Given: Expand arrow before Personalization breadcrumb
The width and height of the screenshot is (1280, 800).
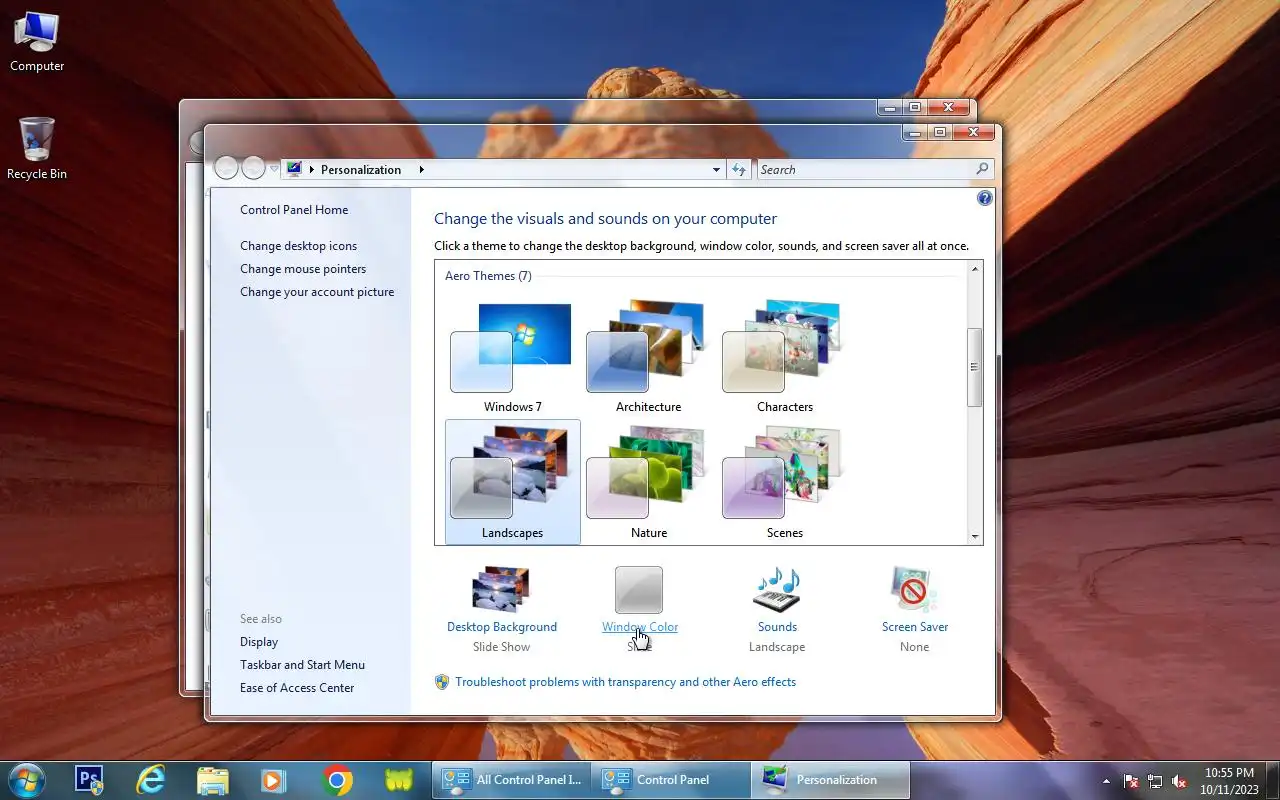Looking at the screenshot, I should (311, 170).
